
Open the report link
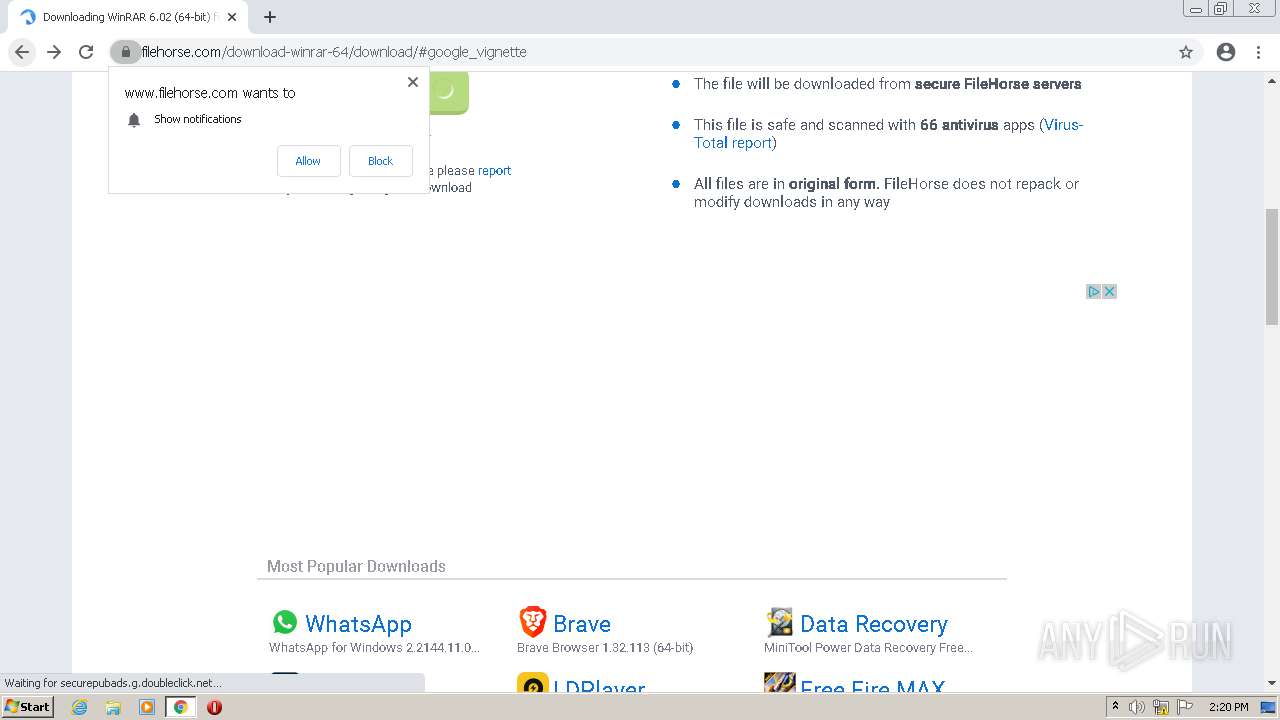494,171
